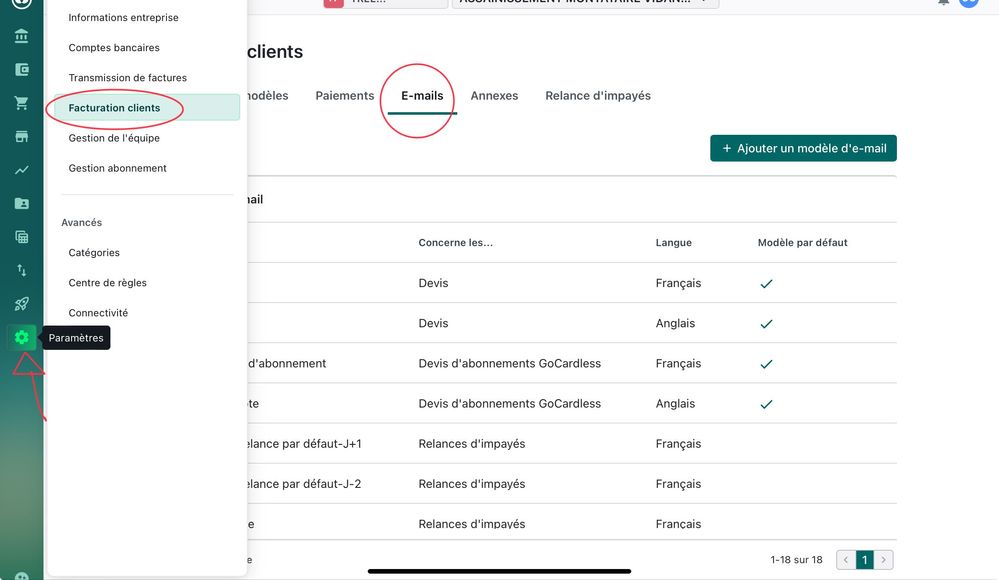Image resolution: width=999 pixels, height=580 pixels.
Task: Toggle default checkmark for French GoCardless row
Action: point(766,364)
